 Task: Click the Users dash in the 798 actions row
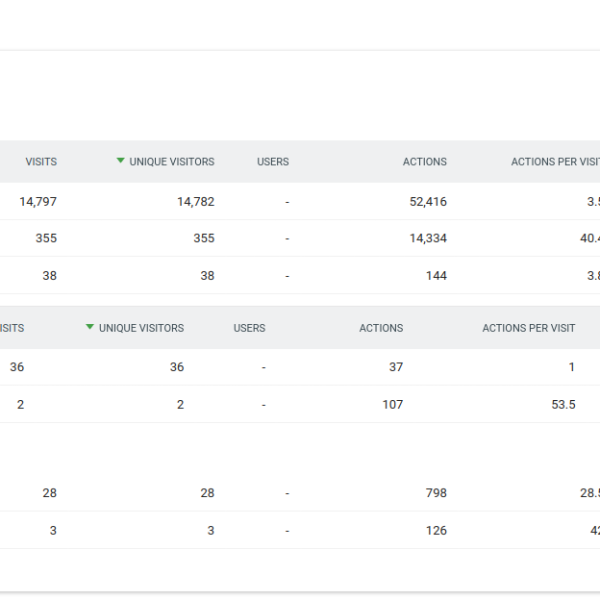click(x=287, y=493)
